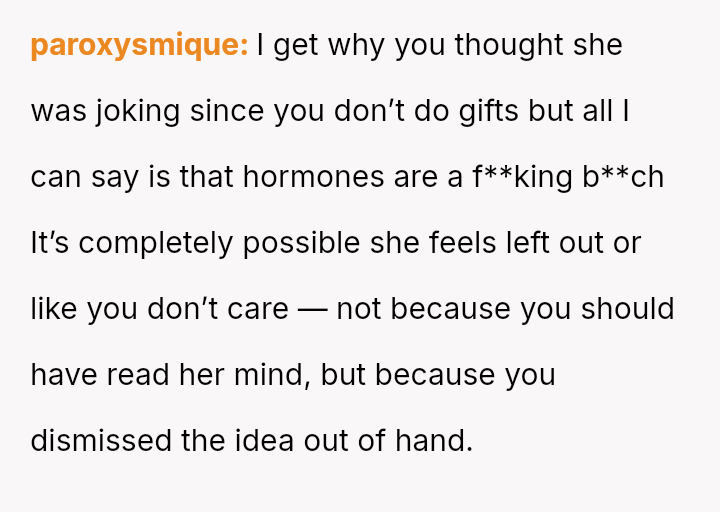Click the word "mind," in the comment
This screenshot has width=720, height=512.
point(272,375)
